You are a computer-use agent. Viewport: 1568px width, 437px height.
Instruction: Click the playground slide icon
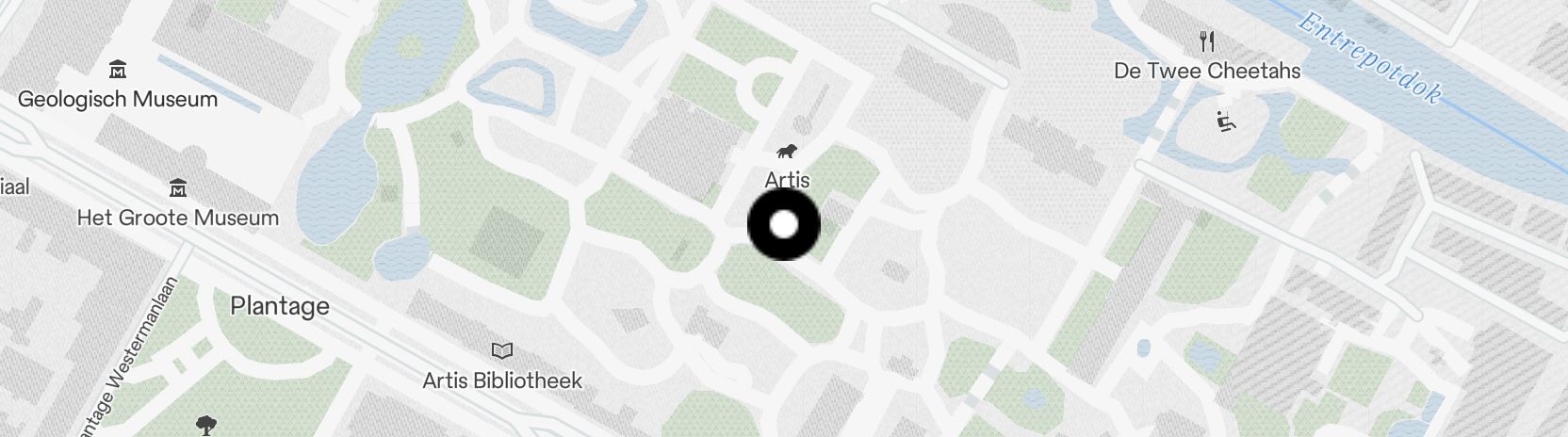click(1226, 121)
